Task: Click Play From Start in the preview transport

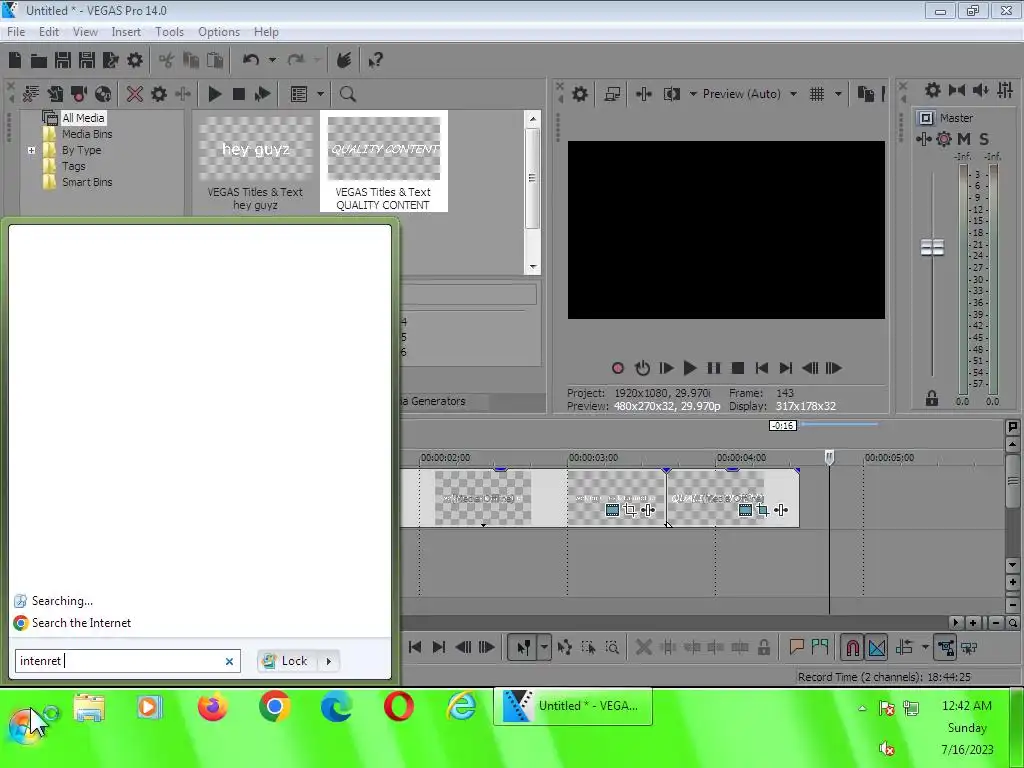Action: click(666, 368)
